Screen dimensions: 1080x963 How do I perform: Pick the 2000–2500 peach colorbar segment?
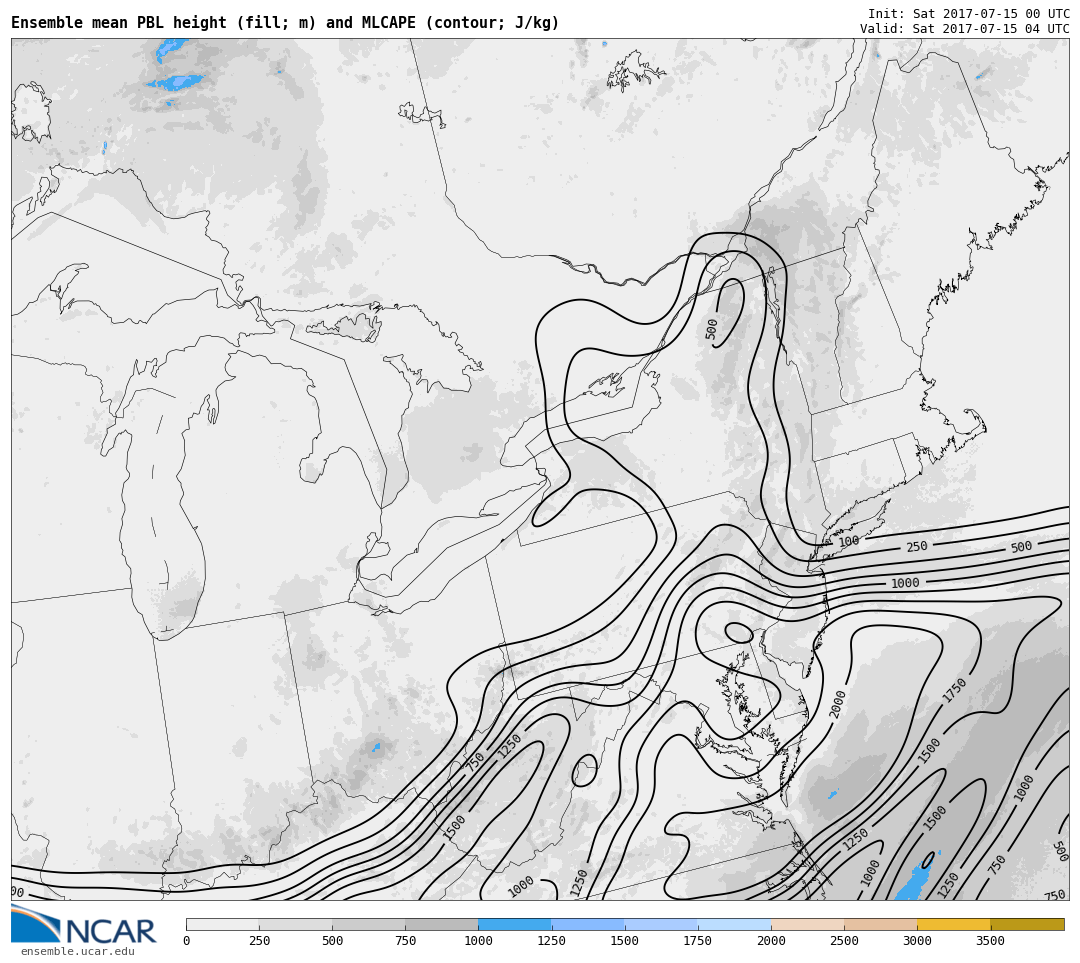click(x=807, y=924)
